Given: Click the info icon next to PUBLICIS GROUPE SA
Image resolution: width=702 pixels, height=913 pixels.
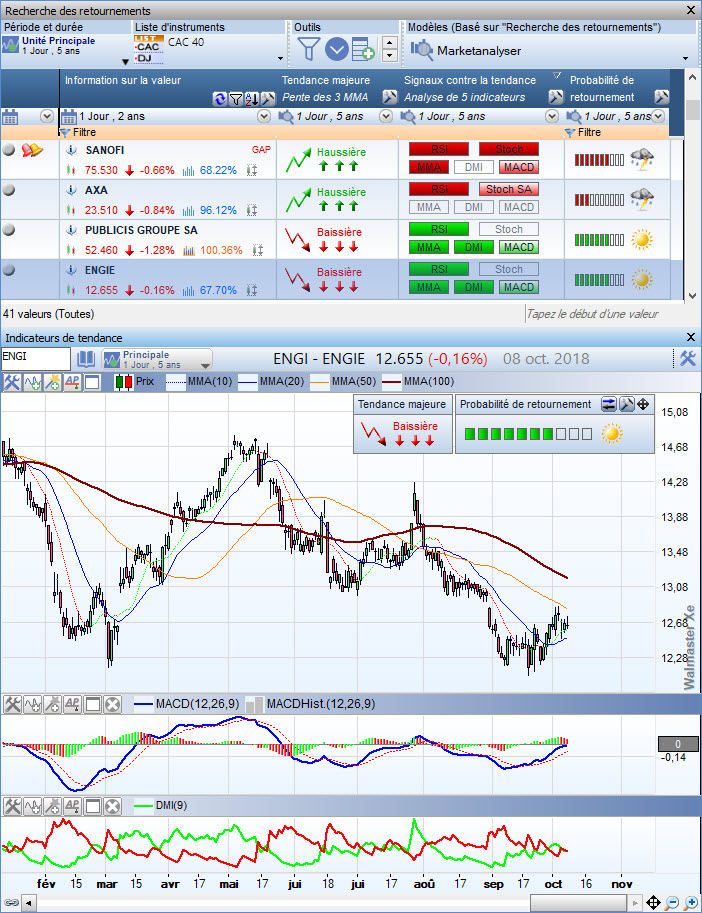Looking at the screenshot, I should (71, 230).
